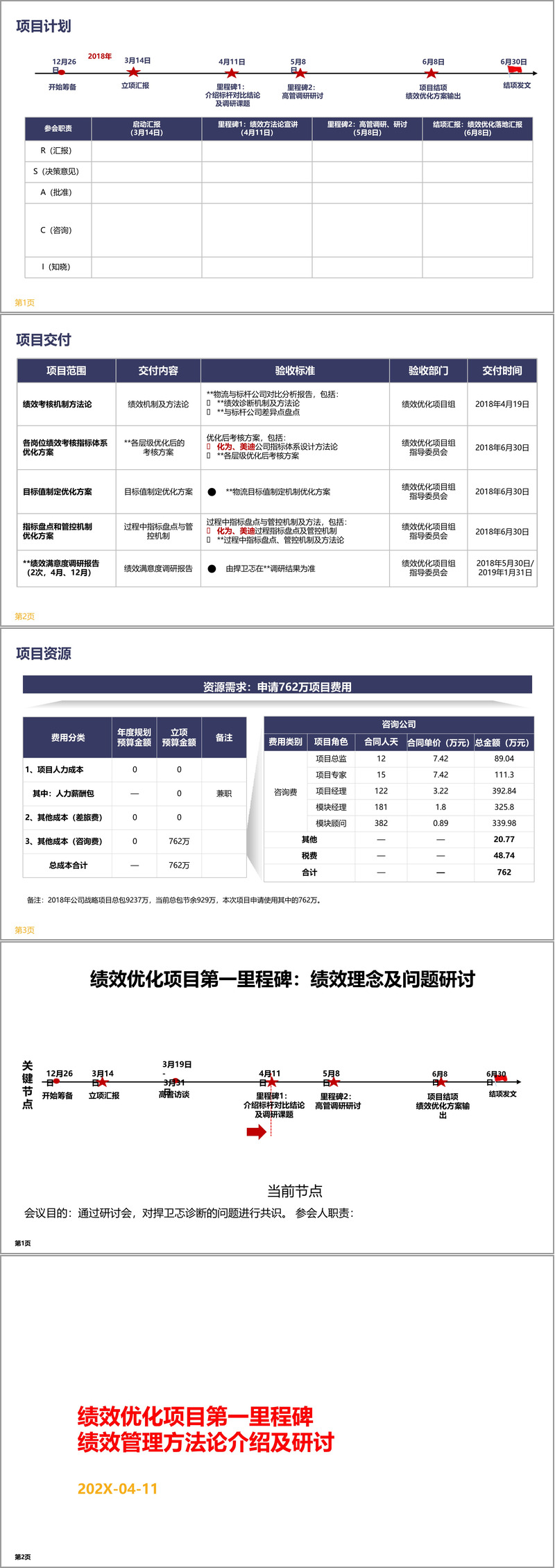Image resolution: width=555 pixels, height=1568 pixels.
Task: Select the 项目资源 slide title
Action: click(44, 654)
